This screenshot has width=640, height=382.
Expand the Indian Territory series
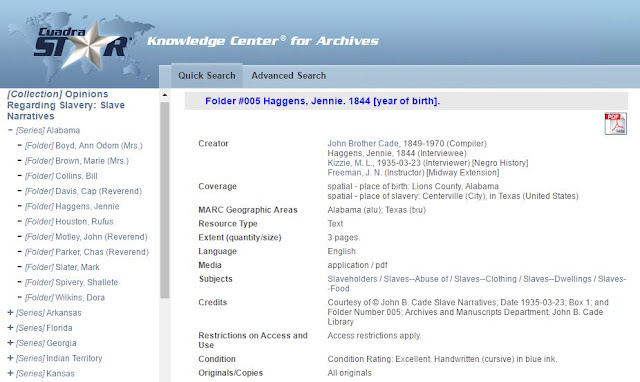tap(11, 358)
